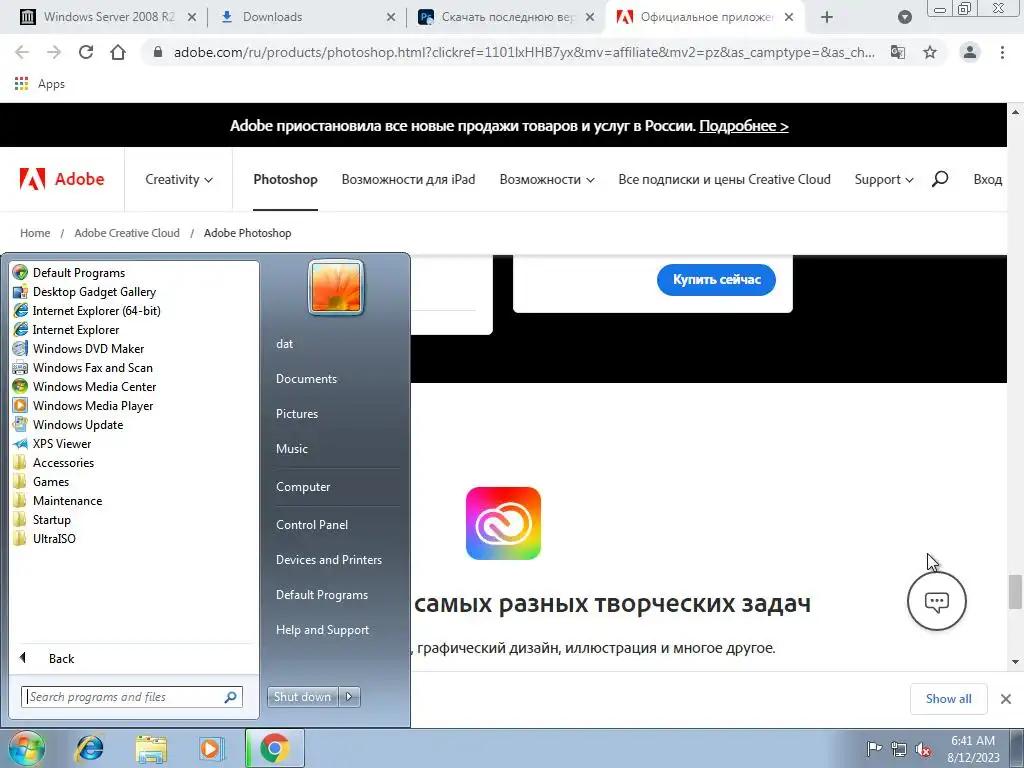Open Все подписки и цены Creative Cloud
The height and width of the screenshot is (768, 1024).
coord(724,179)
